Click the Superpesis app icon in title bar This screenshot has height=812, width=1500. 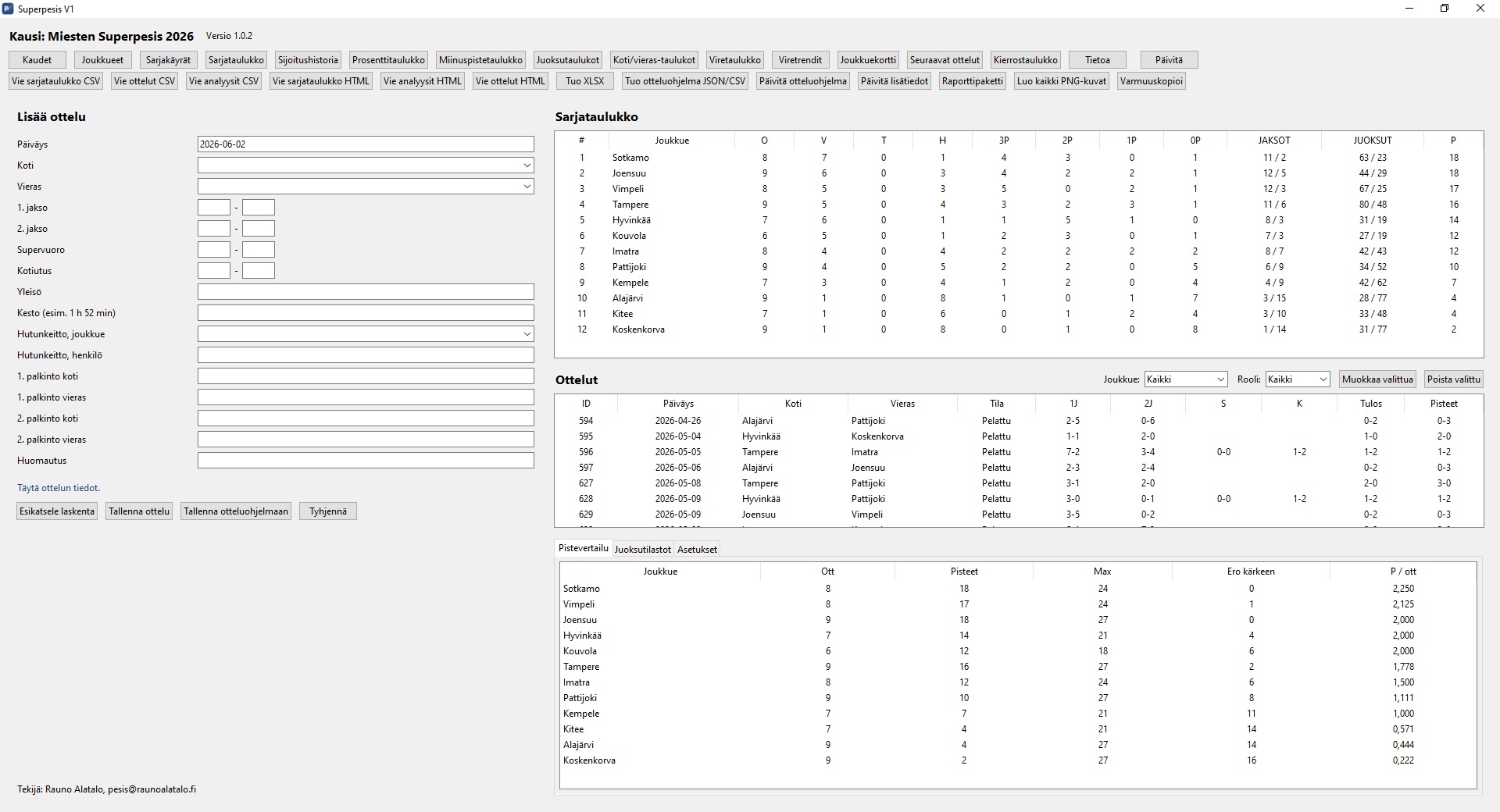click(8, 9)
